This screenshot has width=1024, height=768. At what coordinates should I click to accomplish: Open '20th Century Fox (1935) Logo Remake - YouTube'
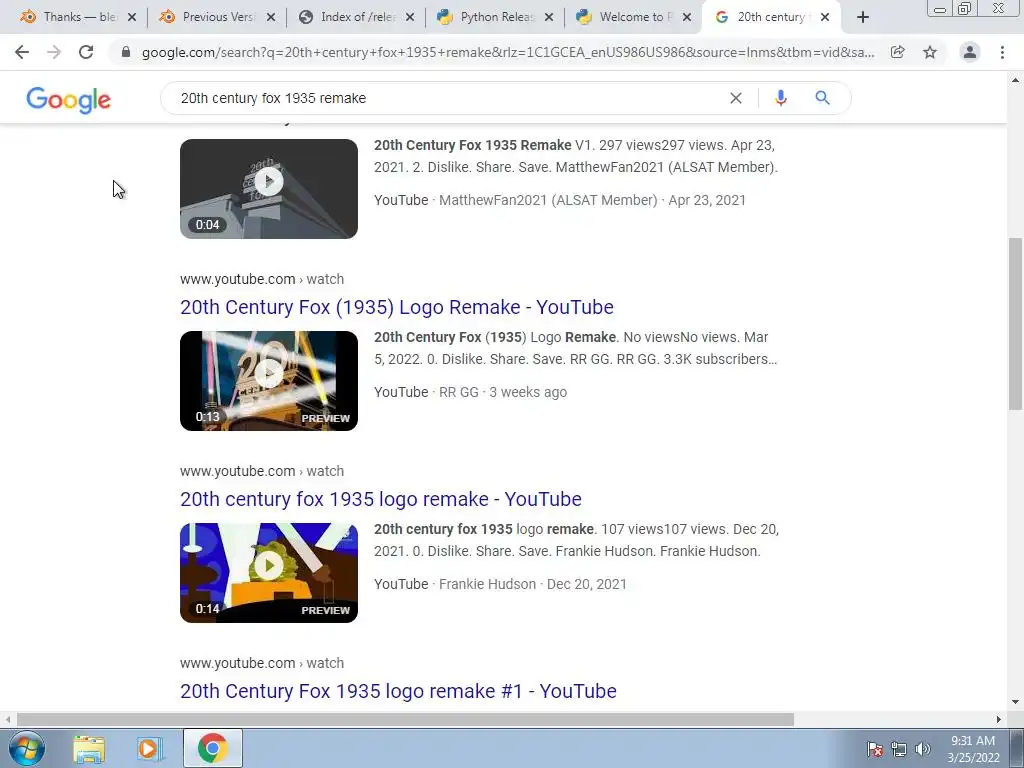(x=396, y=307)
